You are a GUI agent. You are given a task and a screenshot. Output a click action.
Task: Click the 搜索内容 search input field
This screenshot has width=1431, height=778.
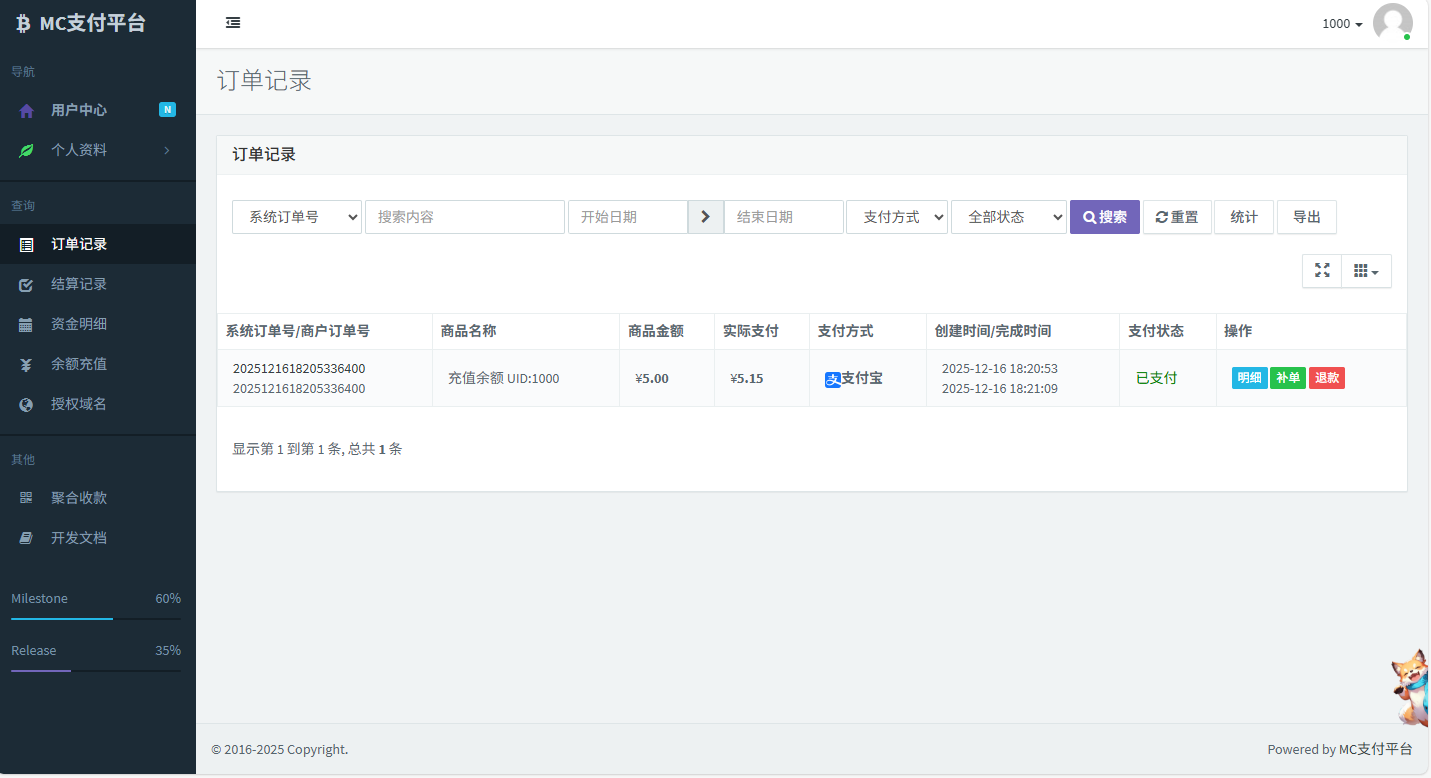[464, 217]
